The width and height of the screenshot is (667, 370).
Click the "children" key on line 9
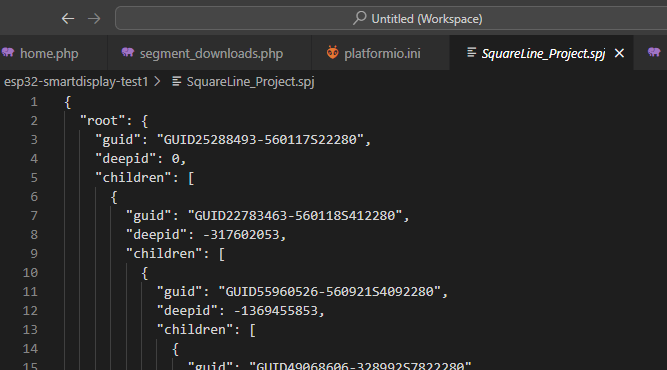(164, 254)
